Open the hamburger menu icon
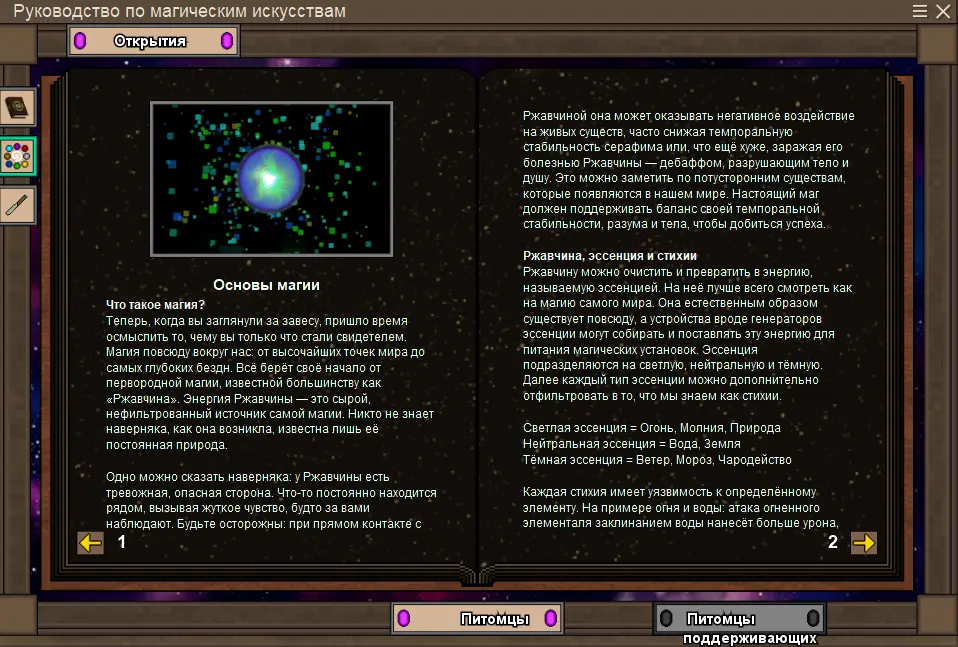The height and width of the screenshot is (647, 958). point(920,11)
